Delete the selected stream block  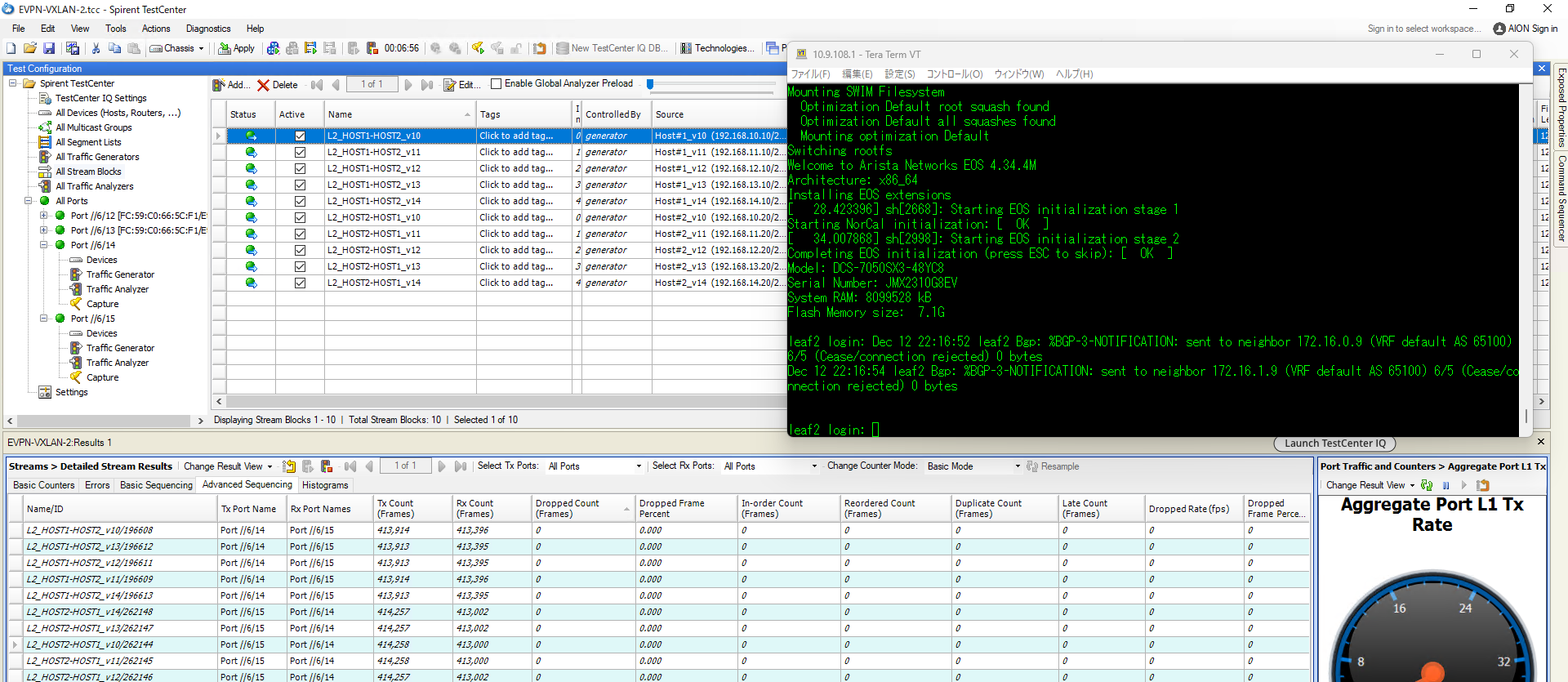[278, 85]
